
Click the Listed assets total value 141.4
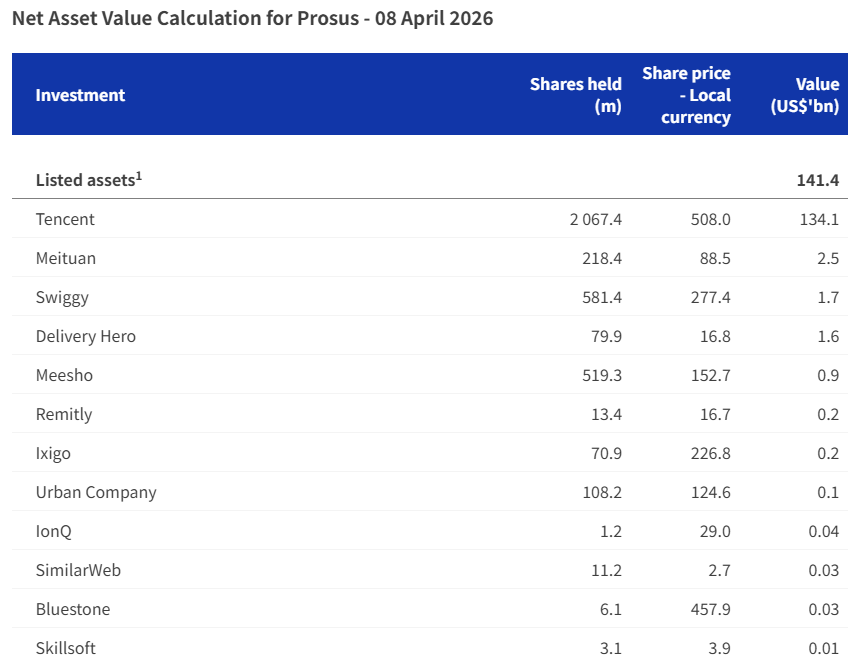point(817,180)
